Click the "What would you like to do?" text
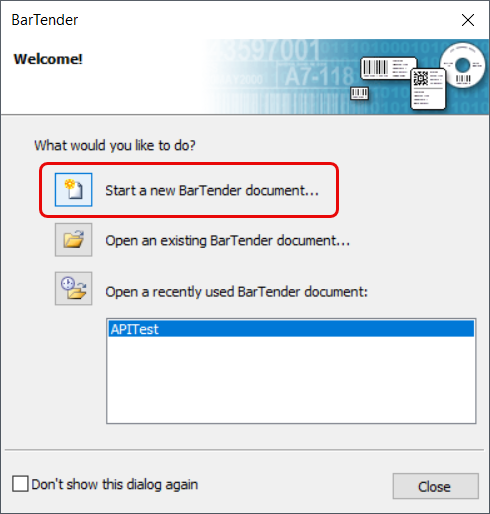The image size is (490, 514). point(115,146)
